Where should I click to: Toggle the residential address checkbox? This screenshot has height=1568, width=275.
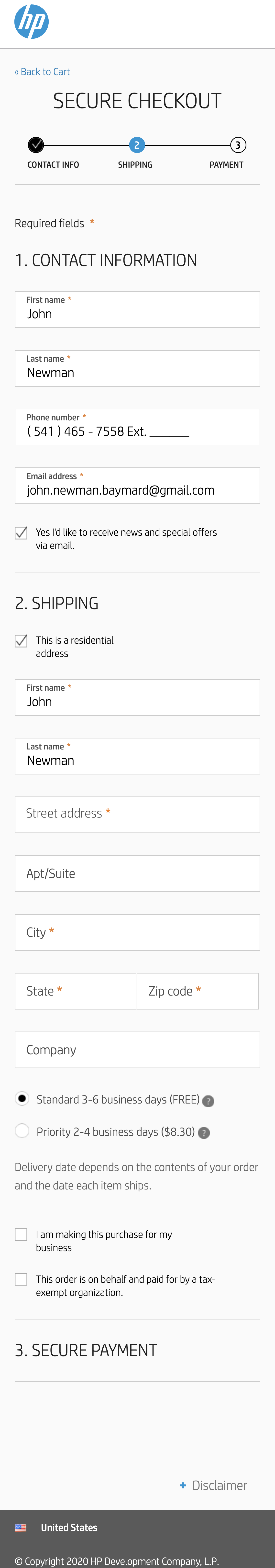(20, 640)
